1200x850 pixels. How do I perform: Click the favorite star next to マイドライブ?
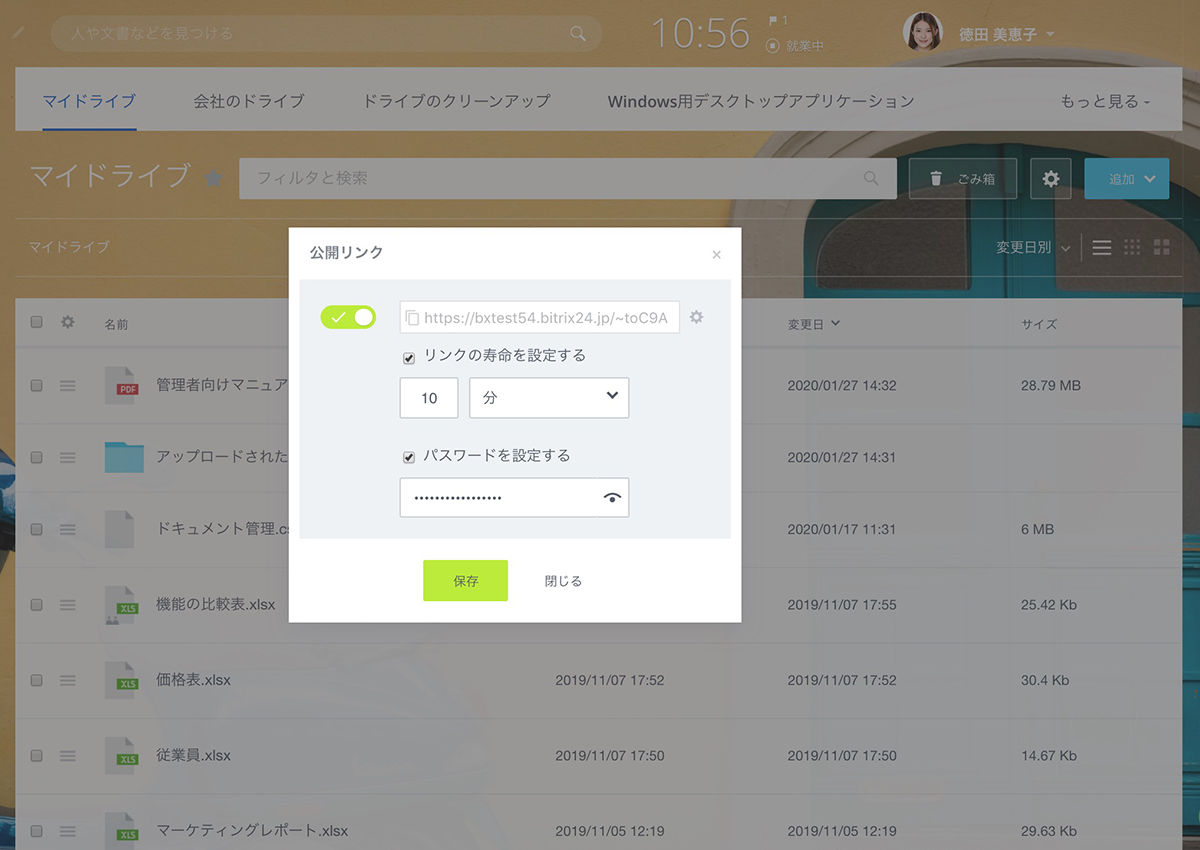213,178
